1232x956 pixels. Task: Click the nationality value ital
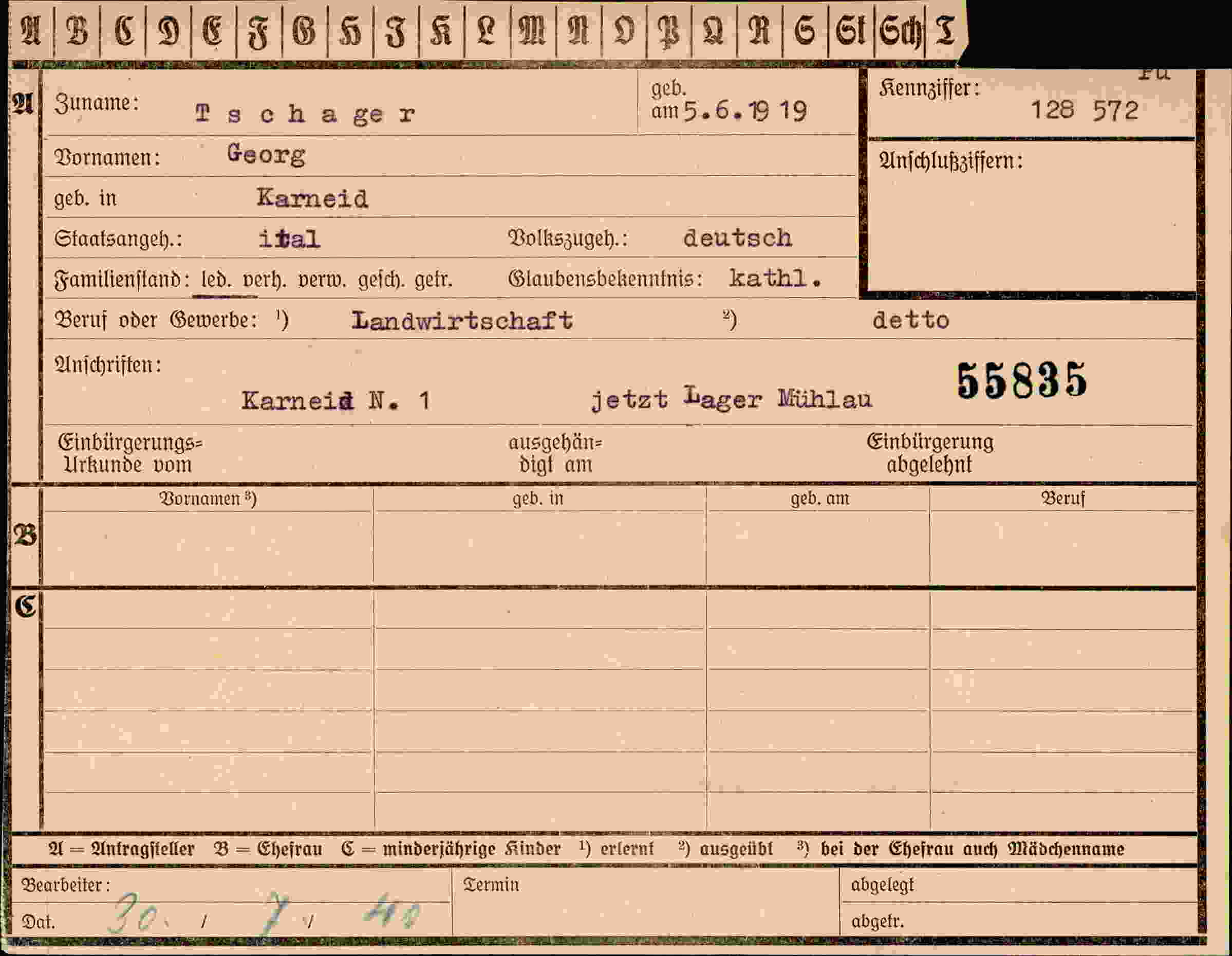tap(289, 240)
